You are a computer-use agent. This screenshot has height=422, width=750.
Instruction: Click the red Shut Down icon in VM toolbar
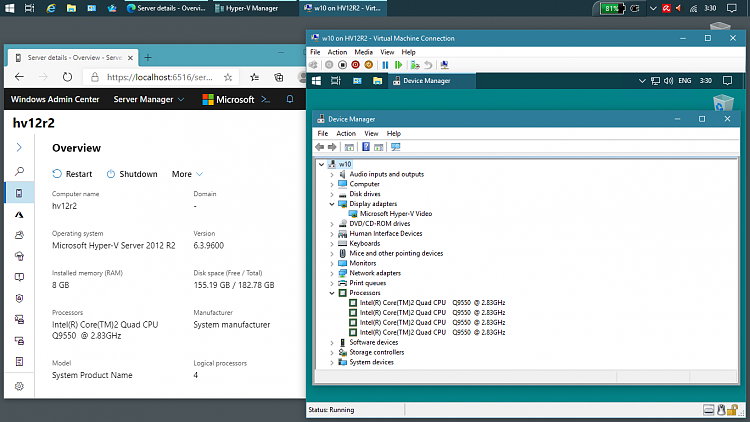click(355, 65)
